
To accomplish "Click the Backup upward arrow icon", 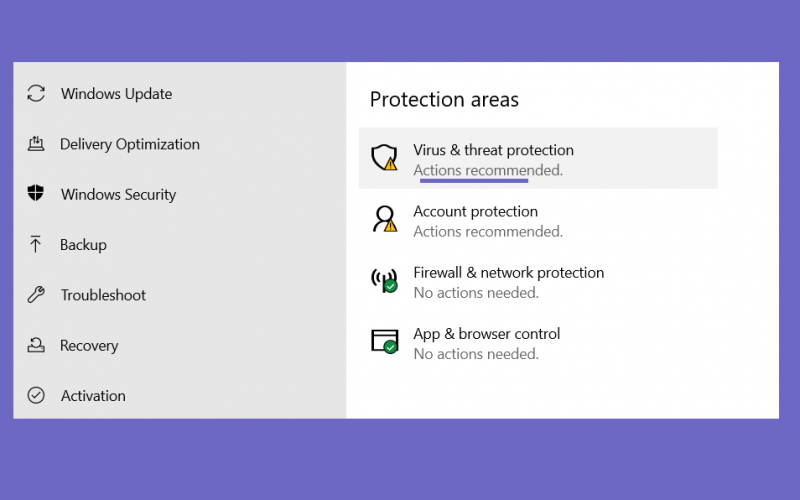I will click(x=35, y=244).
